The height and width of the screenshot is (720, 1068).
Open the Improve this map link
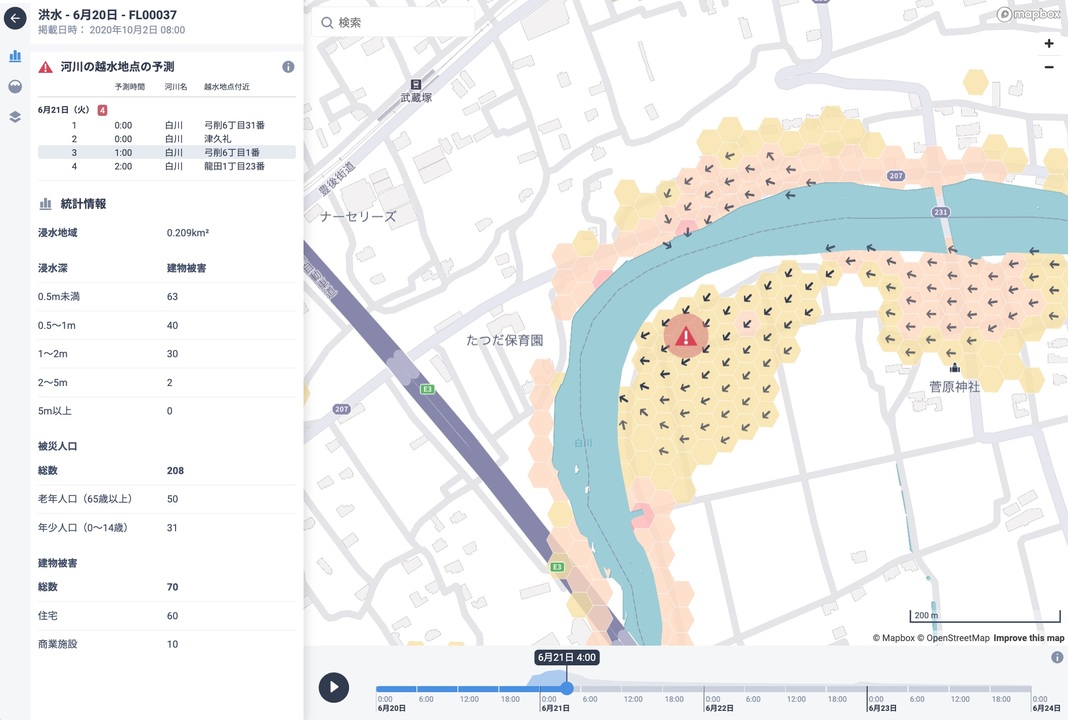click(x=1028, y=638)
